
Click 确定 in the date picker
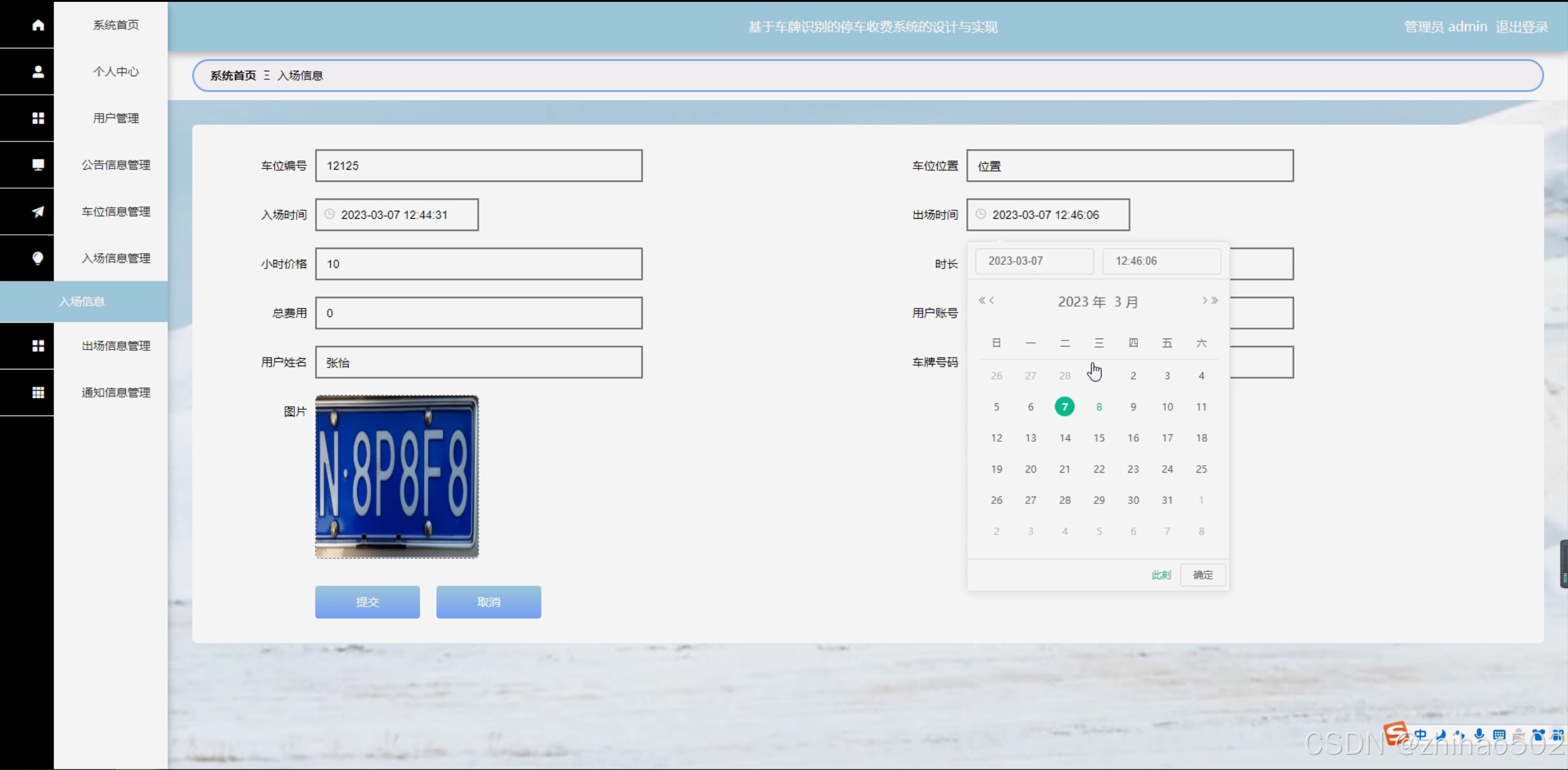click(1202, 575)
